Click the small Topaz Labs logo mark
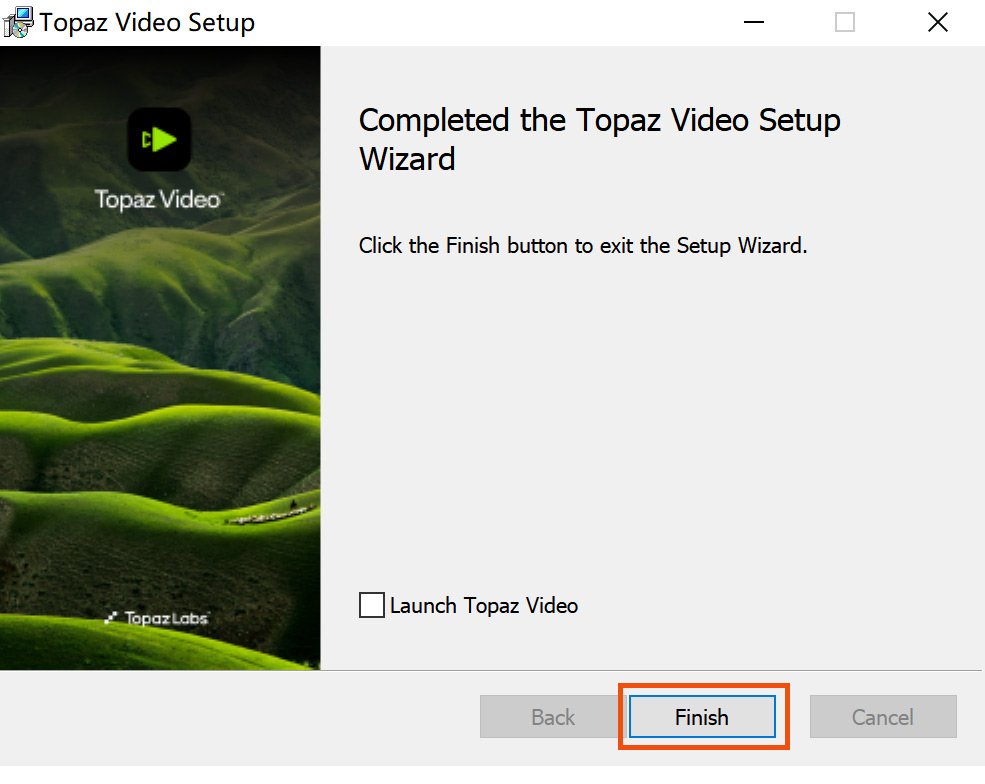The height and width of the screenshot is (784, 985). click(112, 618)
